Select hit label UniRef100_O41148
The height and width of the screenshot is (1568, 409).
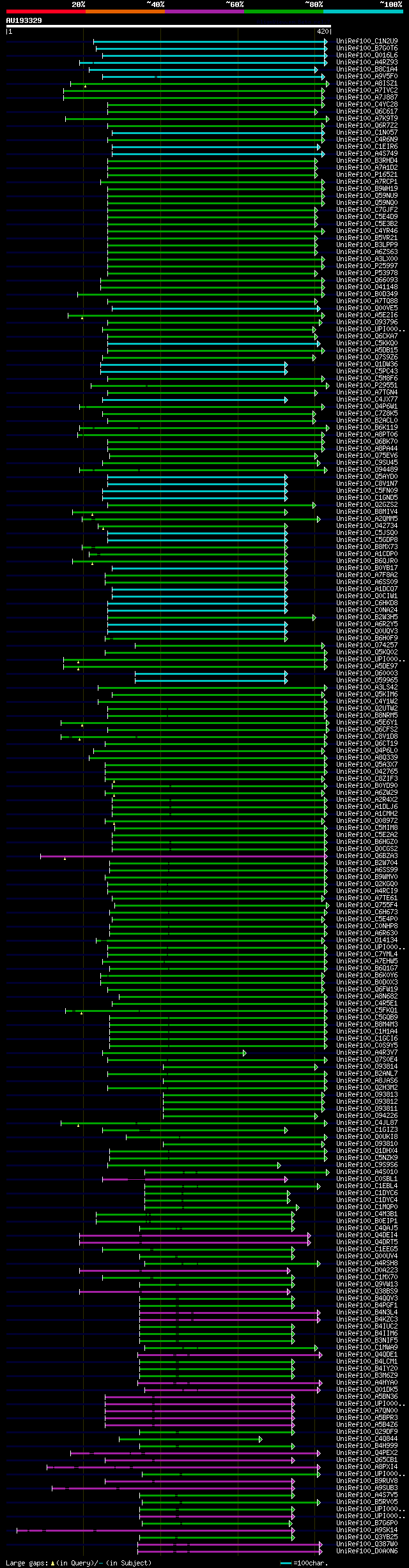click(367, 287)
